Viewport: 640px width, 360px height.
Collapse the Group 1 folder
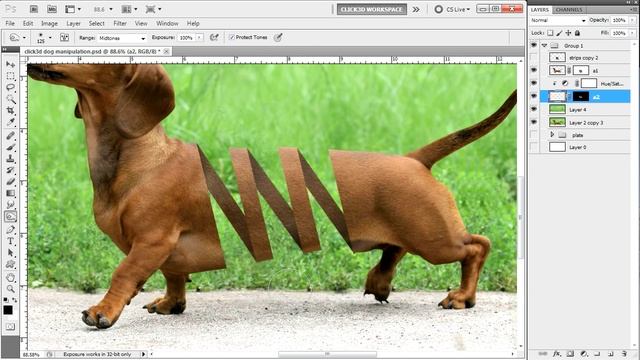pos(544,46)
